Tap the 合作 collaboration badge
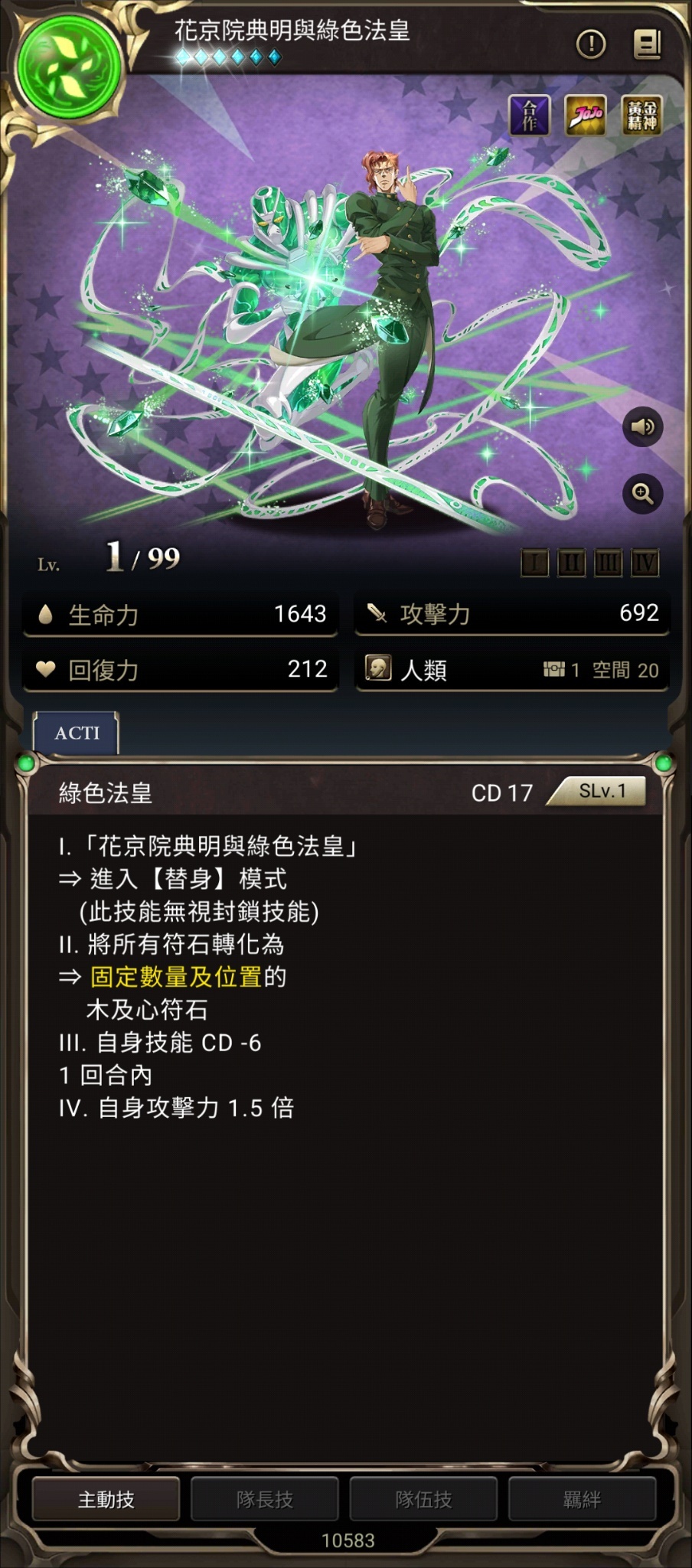Screen dimensions: 692x1568 point(530,115)
